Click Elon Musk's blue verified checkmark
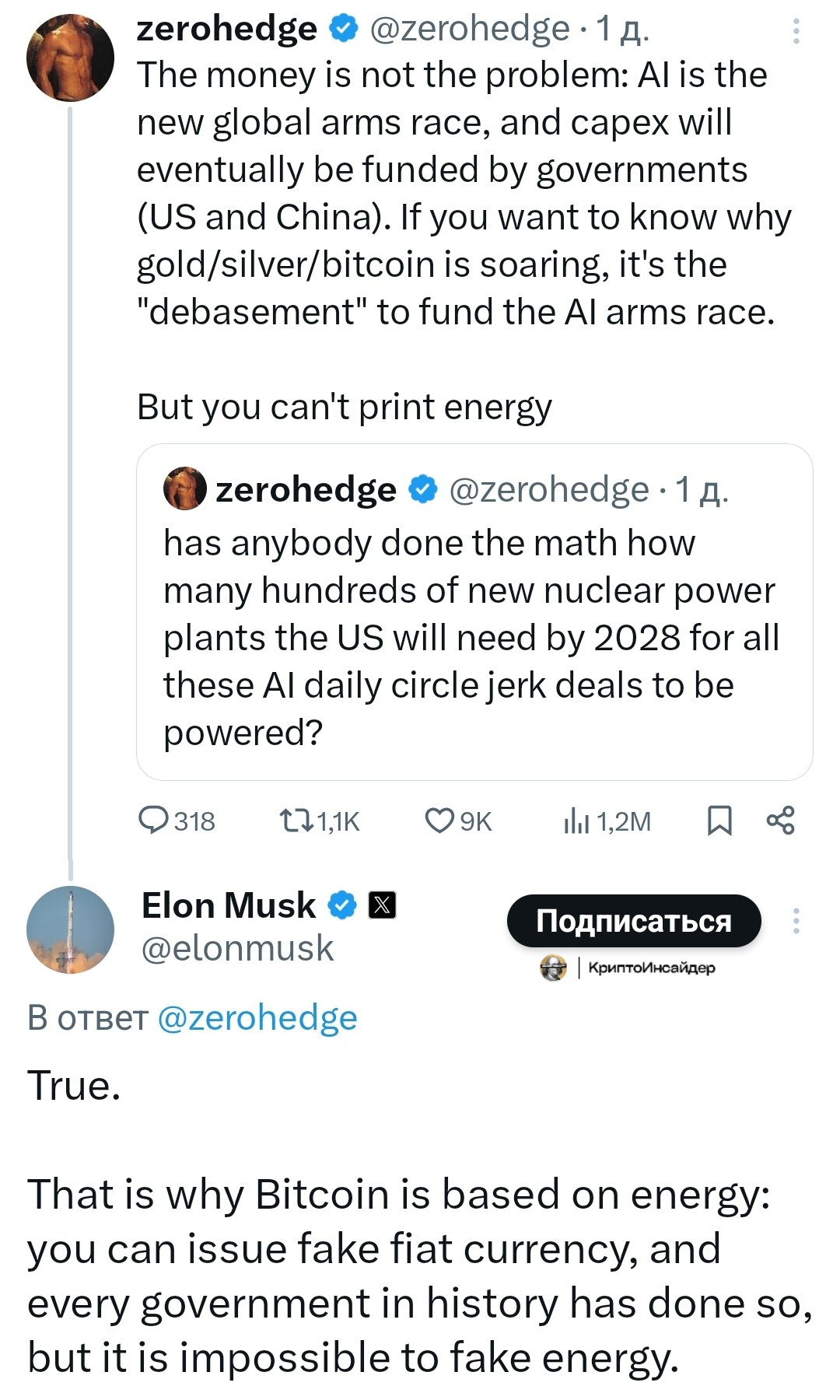 point(342,905)
